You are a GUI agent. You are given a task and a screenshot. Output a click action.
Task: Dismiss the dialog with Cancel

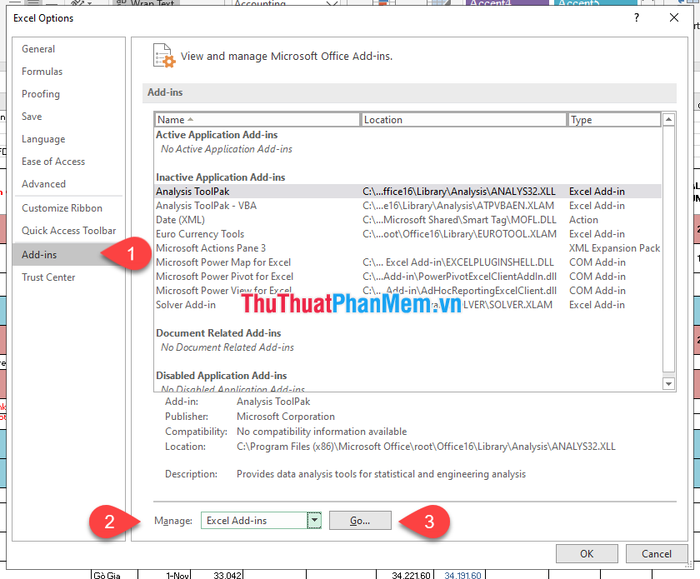[656, 554]
